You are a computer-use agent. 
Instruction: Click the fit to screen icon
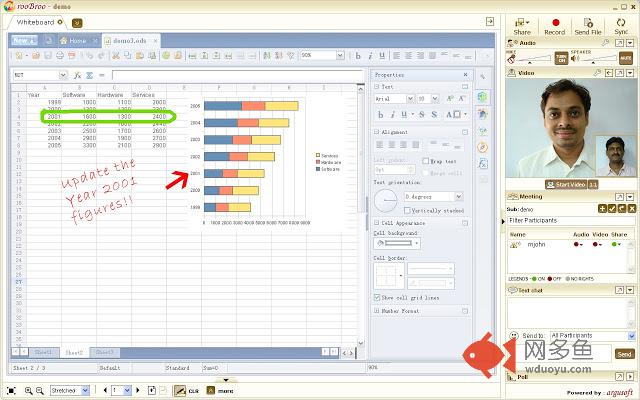click(11, 391)
